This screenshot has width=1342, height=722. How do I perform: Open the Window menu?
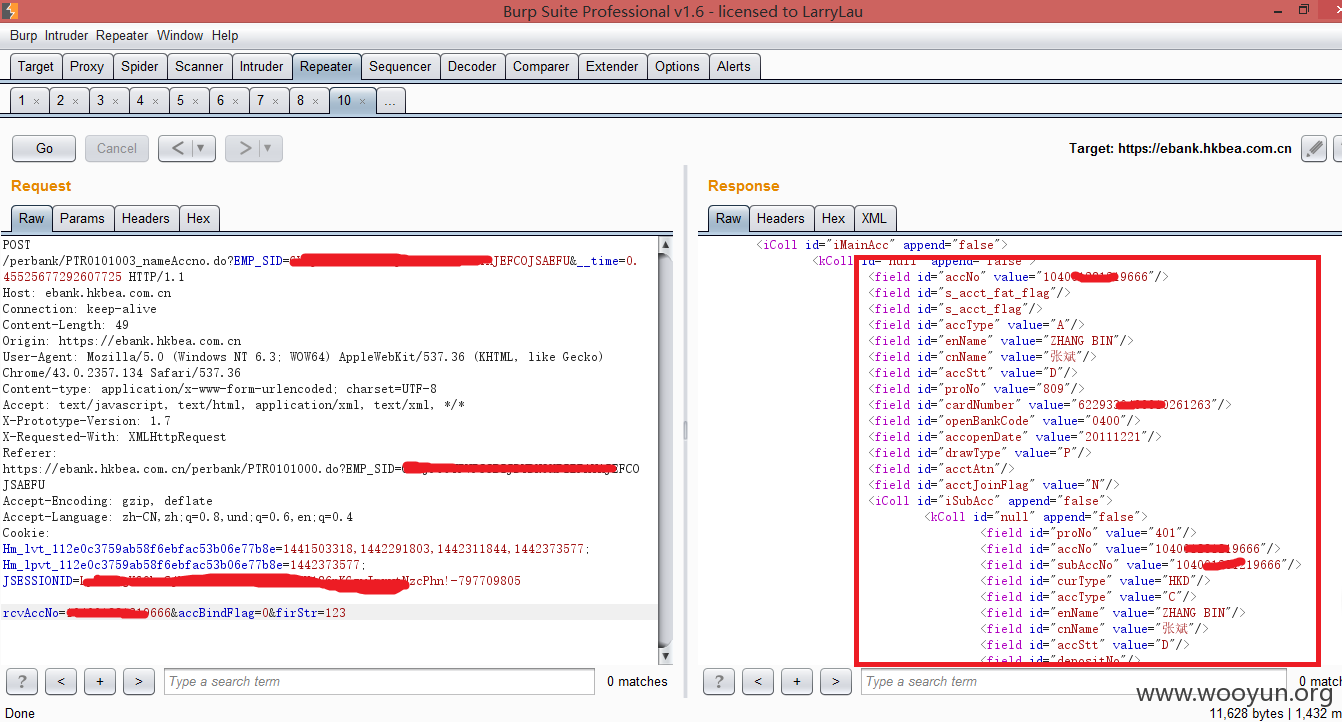click(x=180, y=35)
